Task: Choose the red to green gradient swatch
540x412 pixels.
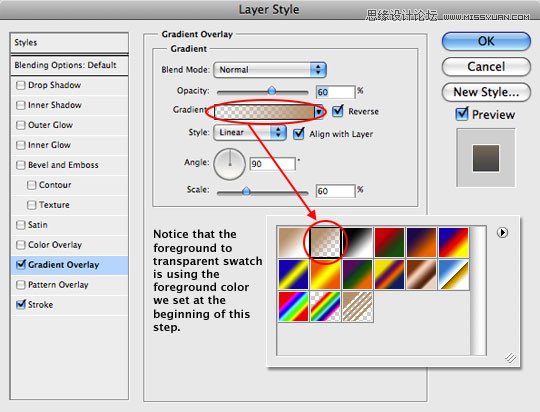Action: click(x=390, y=242)
